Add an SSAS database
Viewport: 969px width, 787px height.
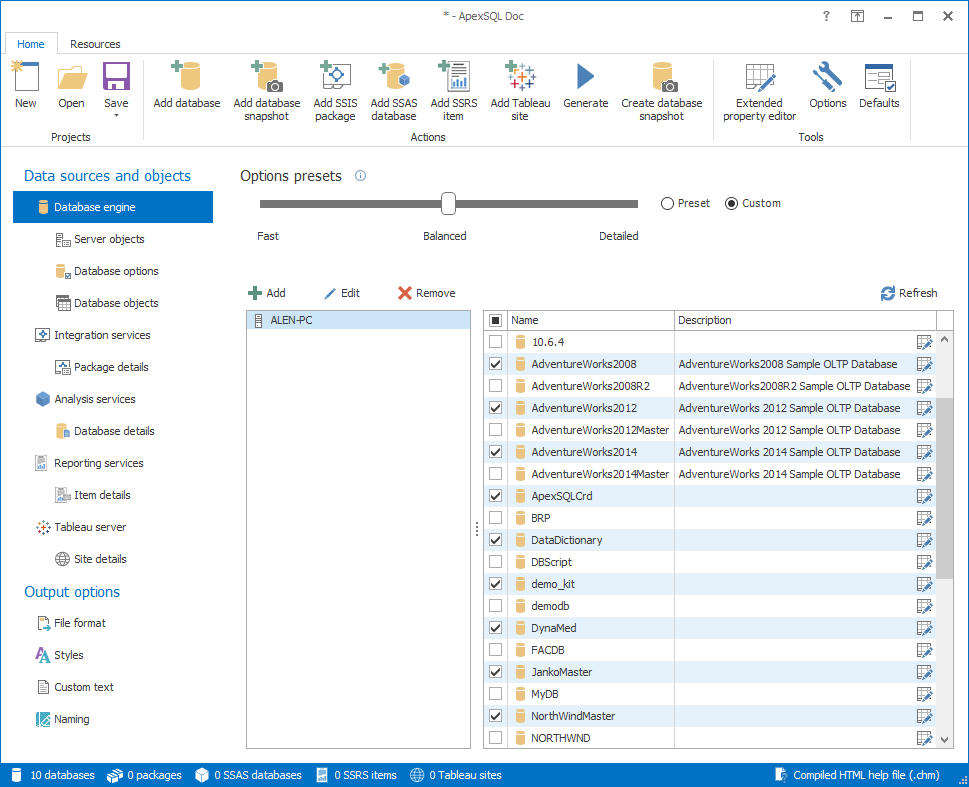(394, 91)
